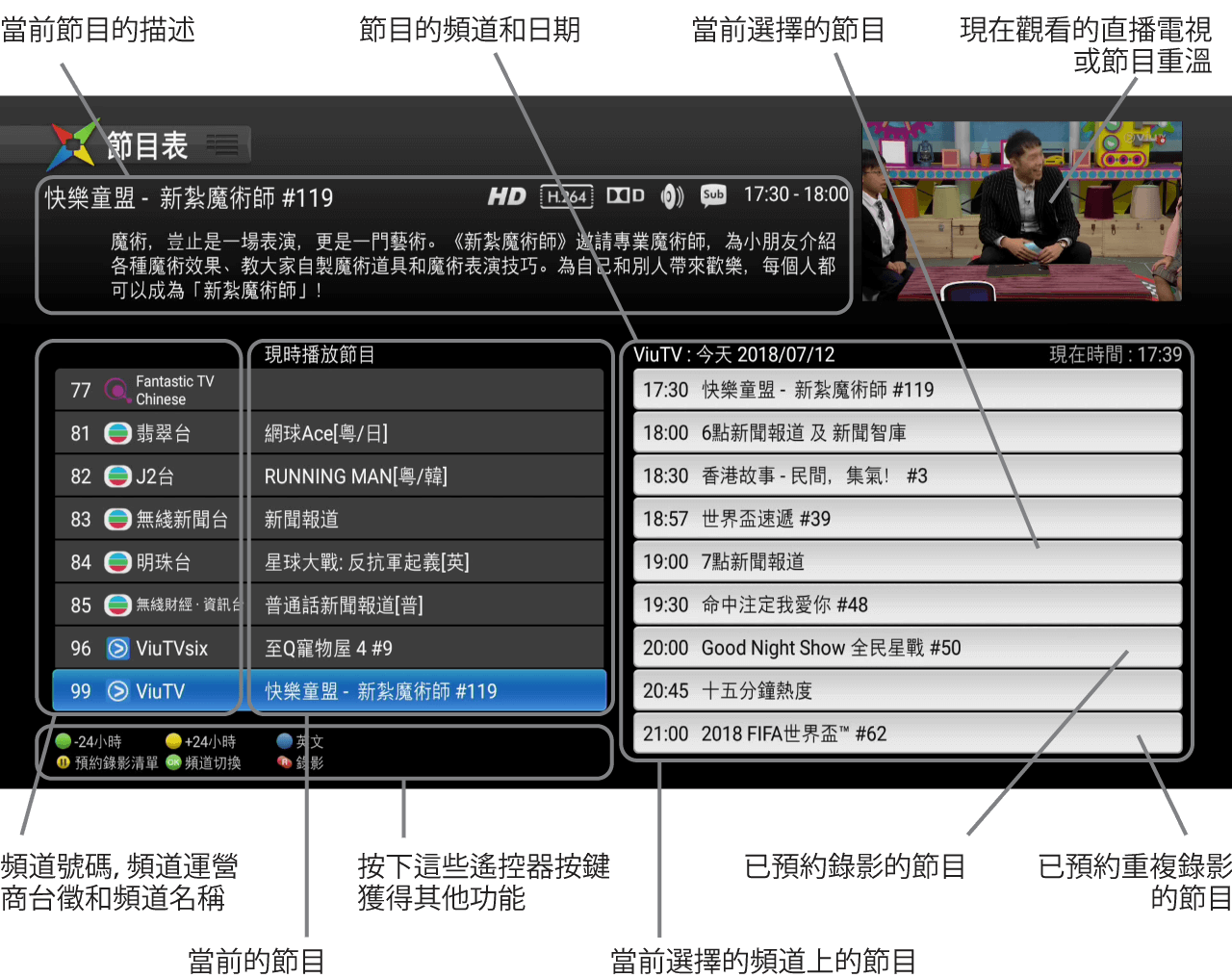Click the green -24小時 button
1232x978 pixels.
coord(64,741)
